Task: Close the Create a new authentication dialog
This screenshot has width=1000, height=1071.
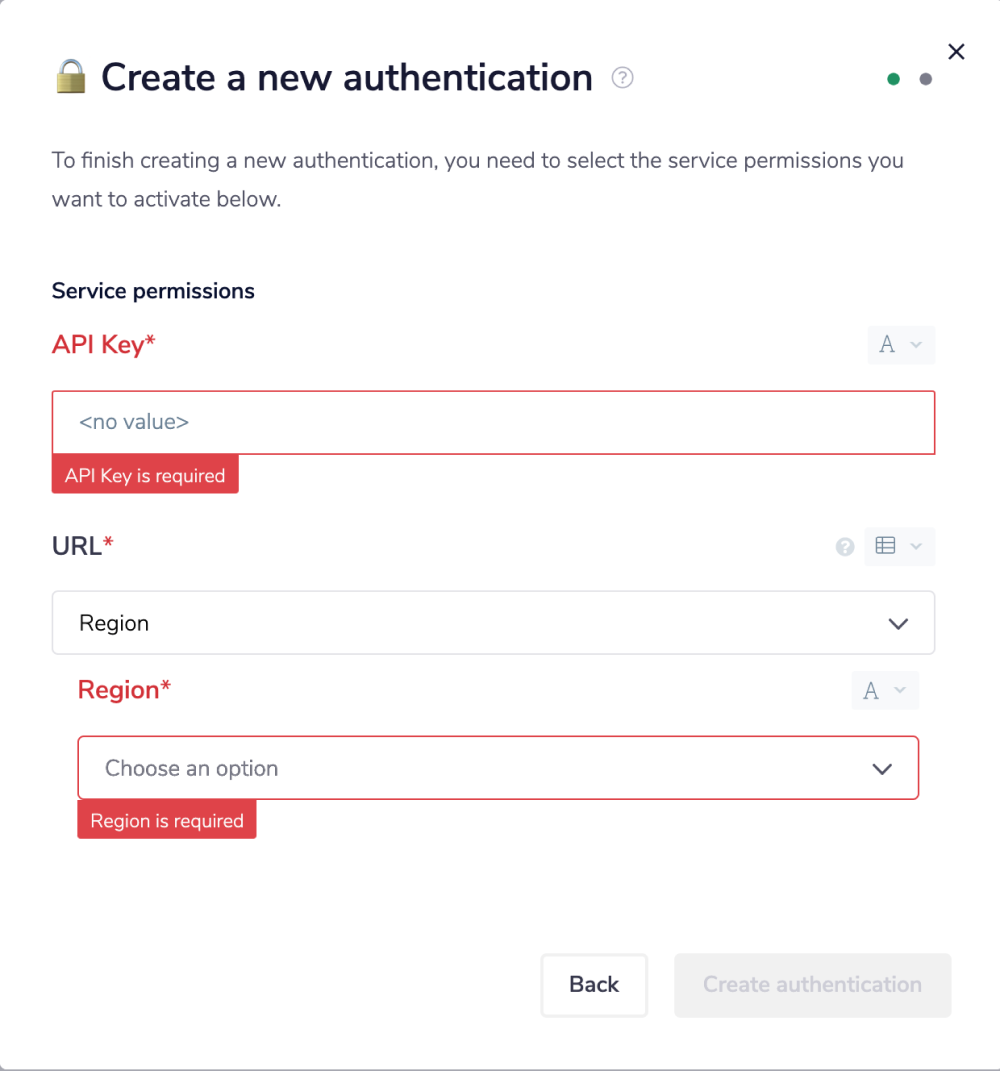Action: click(956, 52)
